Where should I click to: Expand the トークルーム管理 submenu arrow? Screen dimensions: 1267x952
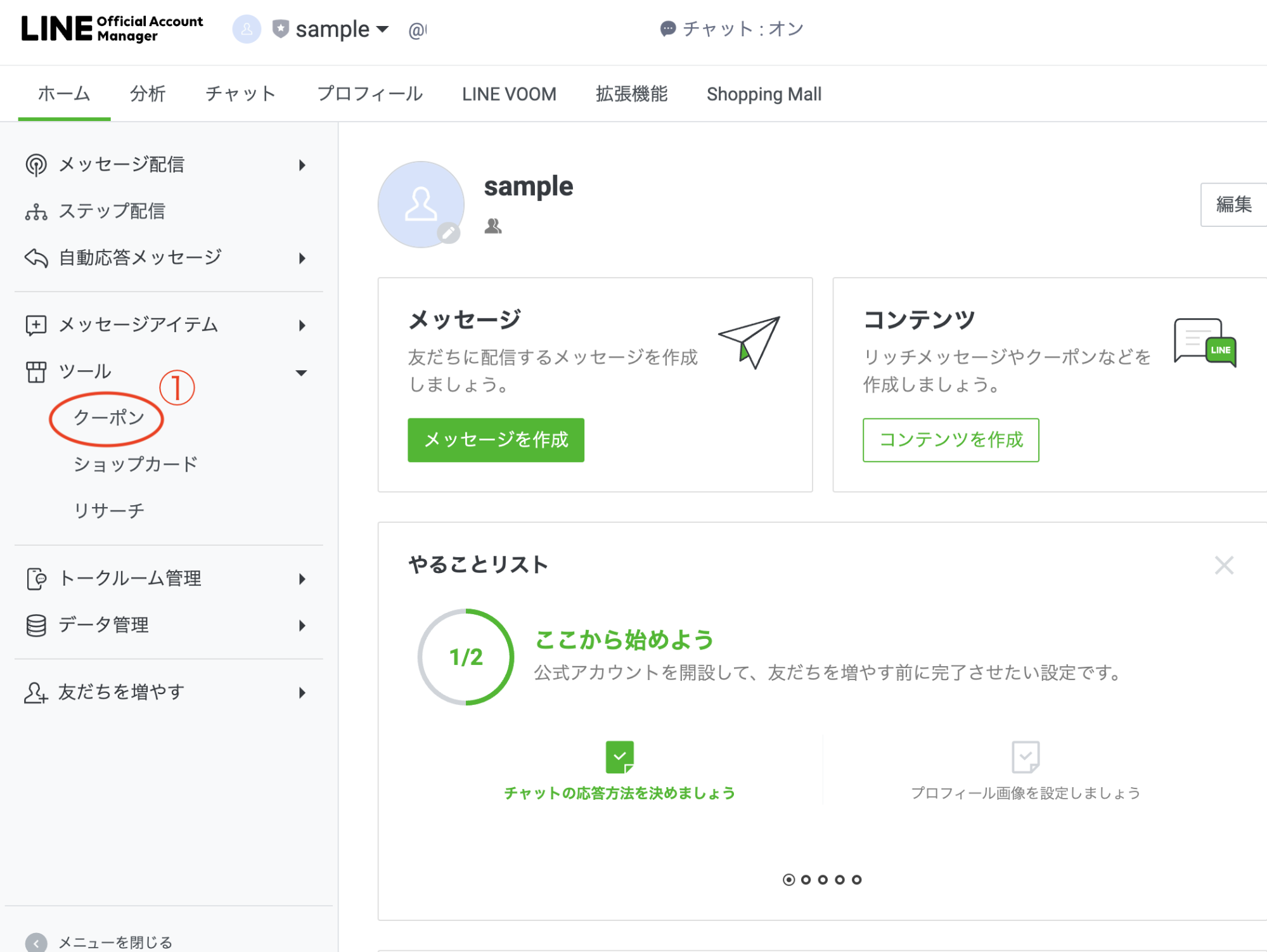(302, 579)
